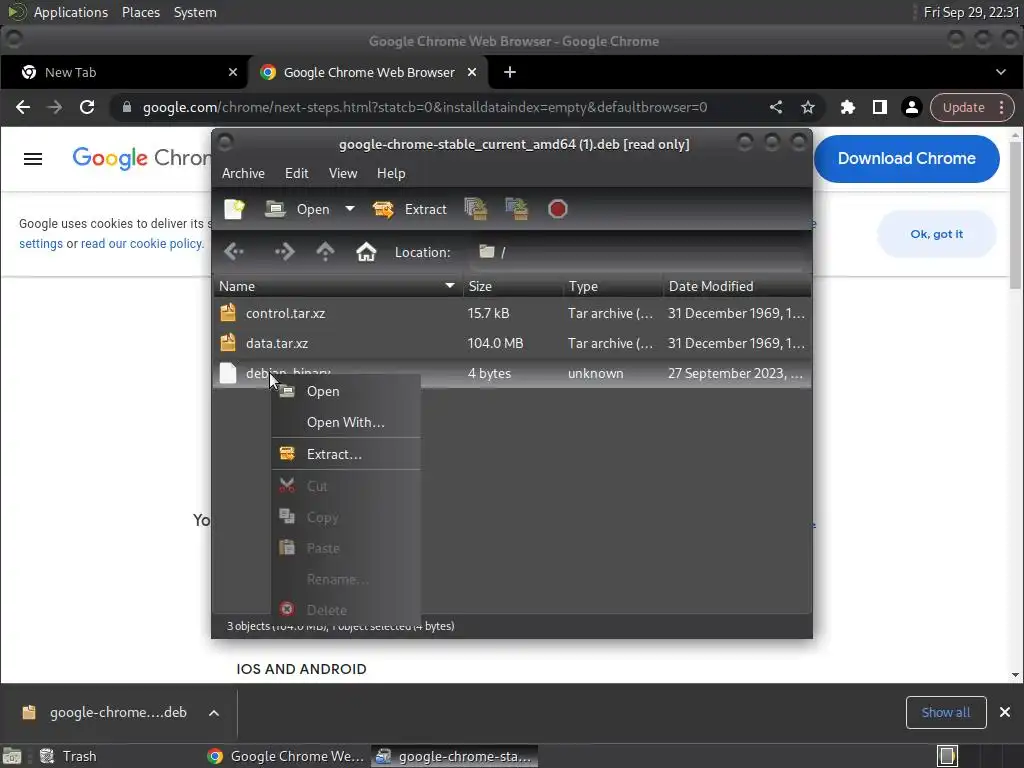Click the Add files to archive icon

476,209
